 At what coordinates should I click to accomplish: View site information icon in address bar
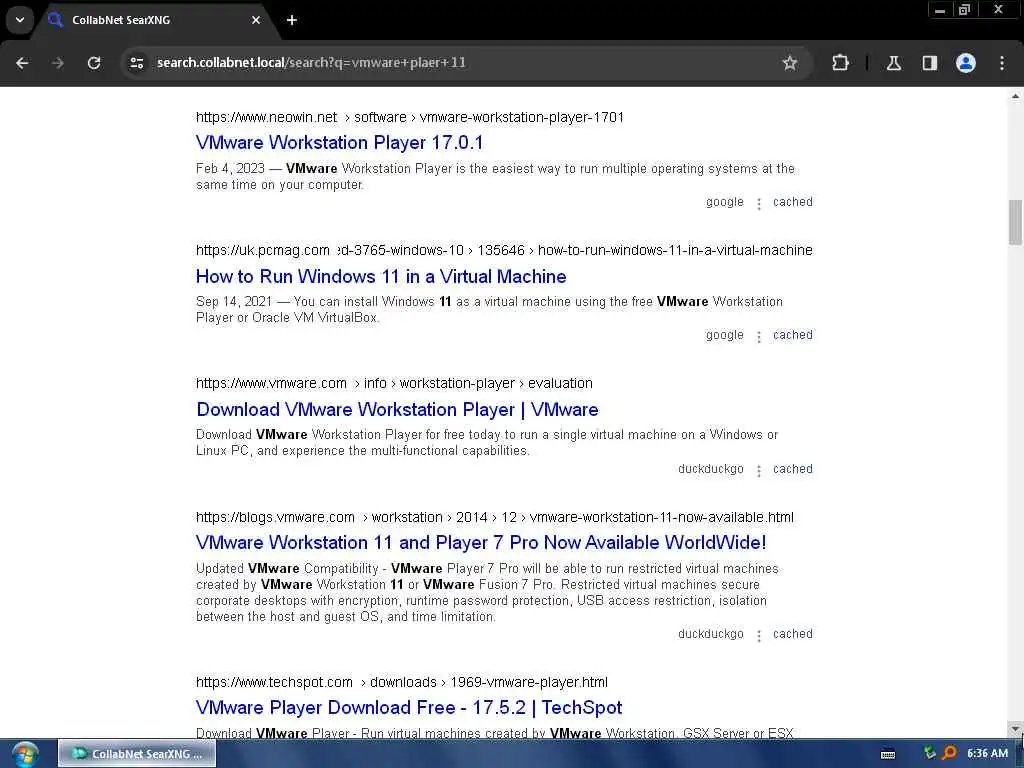click(x=137, y=63)
